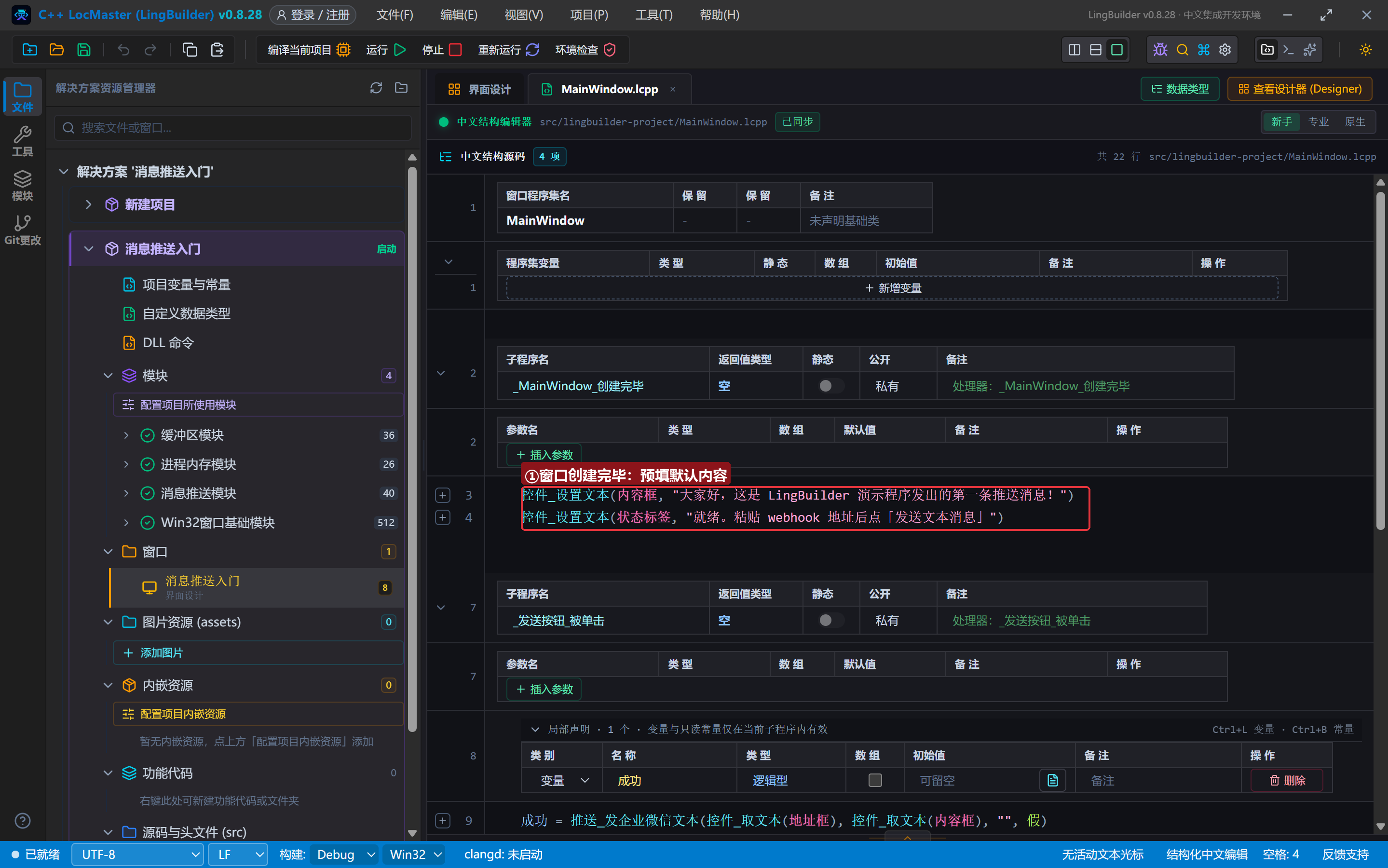Screen dimensions: 1388x868
Task: Click the 登录 / 注册 button
Action: pyautogui.click(x=313, y=15)
